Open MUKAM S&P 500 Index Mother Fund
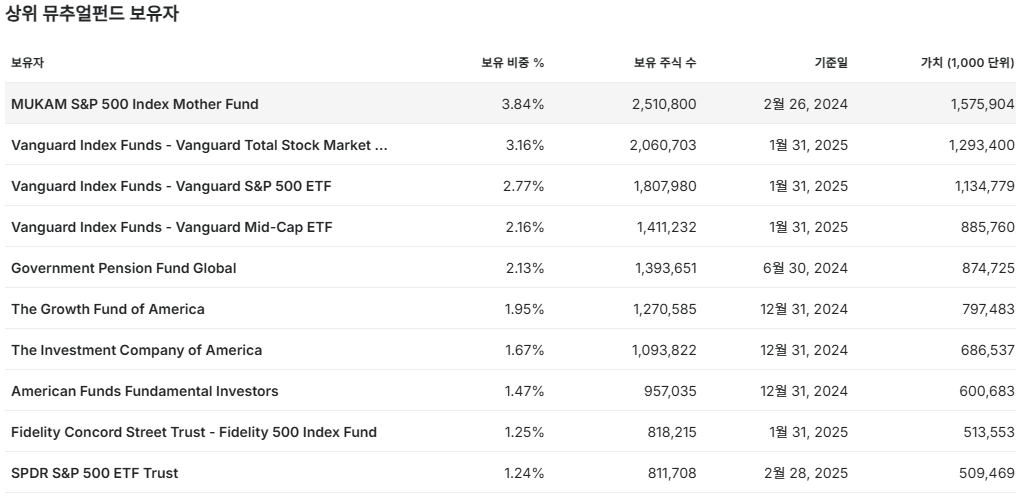The height and width of the screenshot is (497, 1021). [135, 104]
